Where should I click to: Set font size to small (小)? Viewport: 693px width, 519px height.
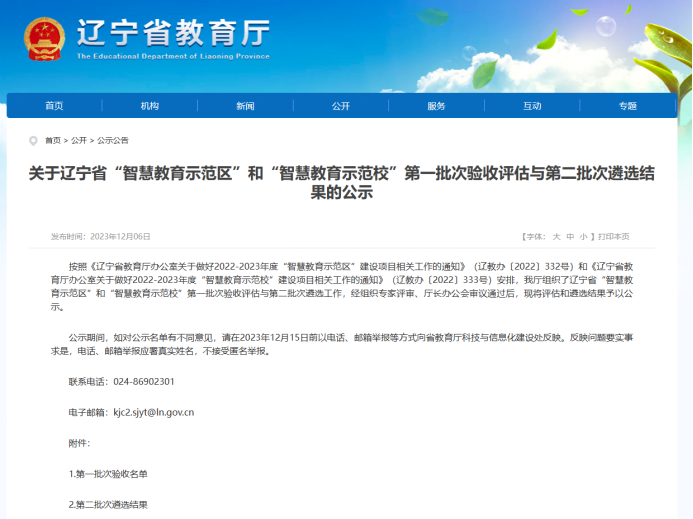[x=583, y=237]
